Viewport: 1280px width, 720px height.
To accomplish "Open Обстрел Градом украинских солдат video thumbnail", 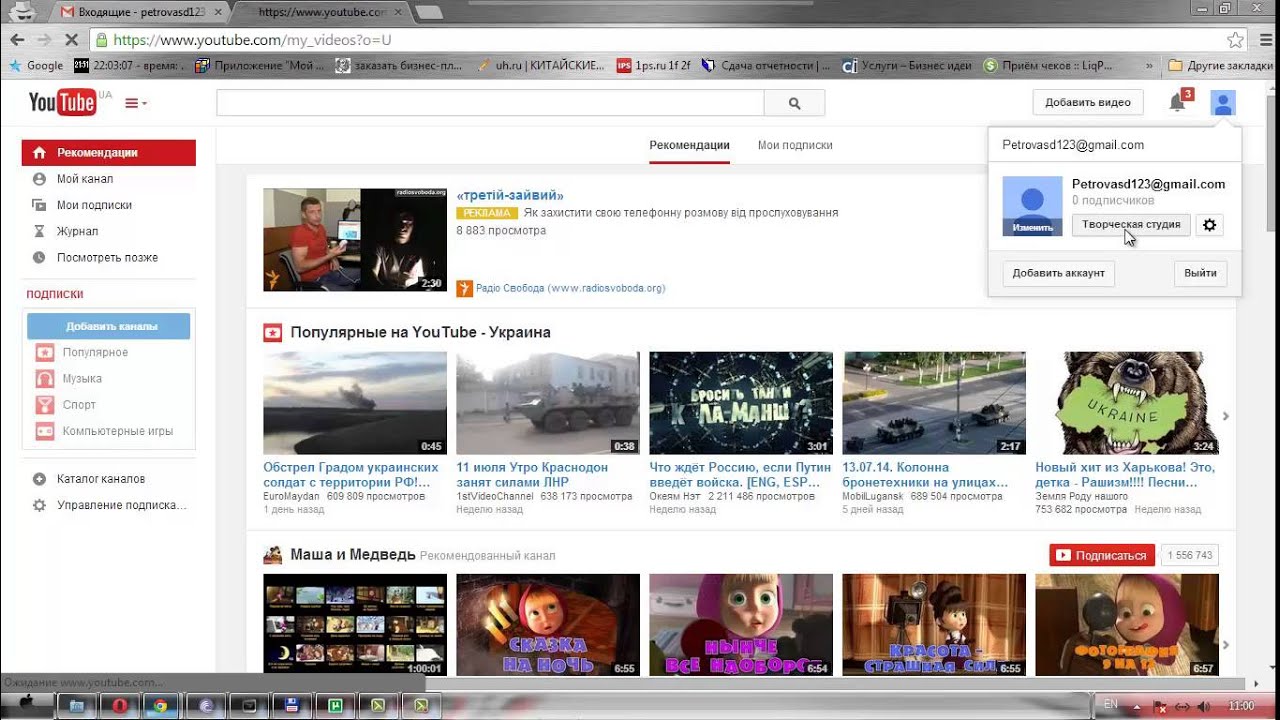I will (355, 403).
